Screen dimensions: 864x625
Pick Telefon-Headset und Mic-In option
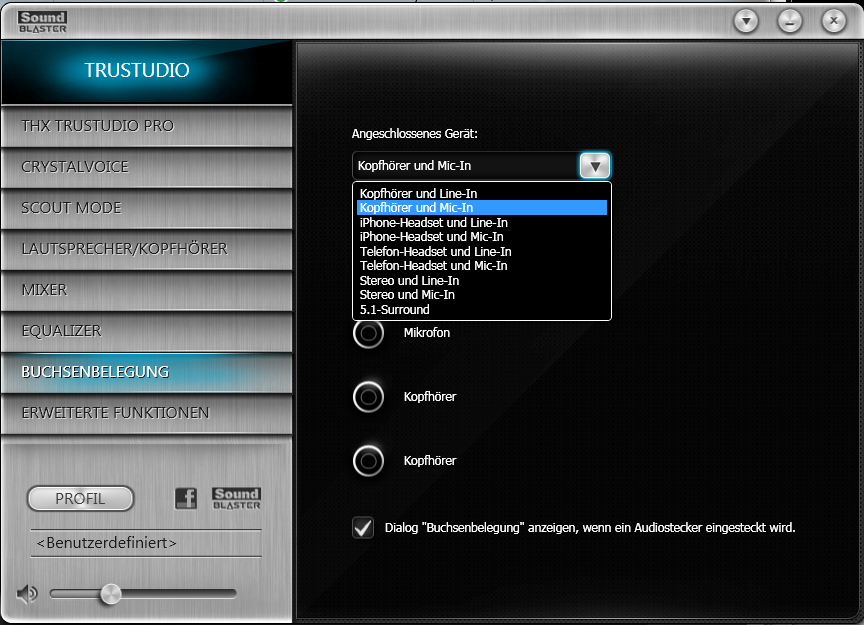click(482, 266)
